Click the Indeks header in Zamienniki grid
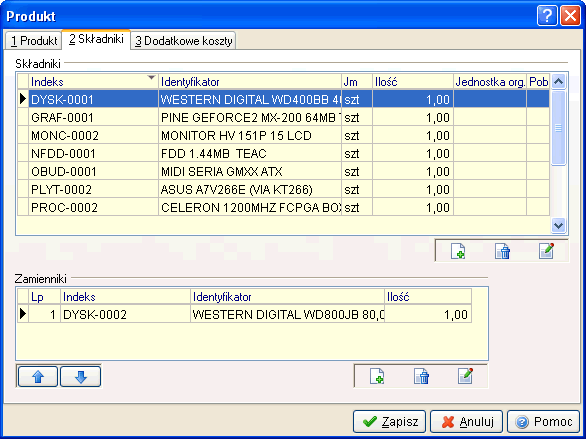The width and height of the screenshot is (586, 439). [x=125, y=297]
